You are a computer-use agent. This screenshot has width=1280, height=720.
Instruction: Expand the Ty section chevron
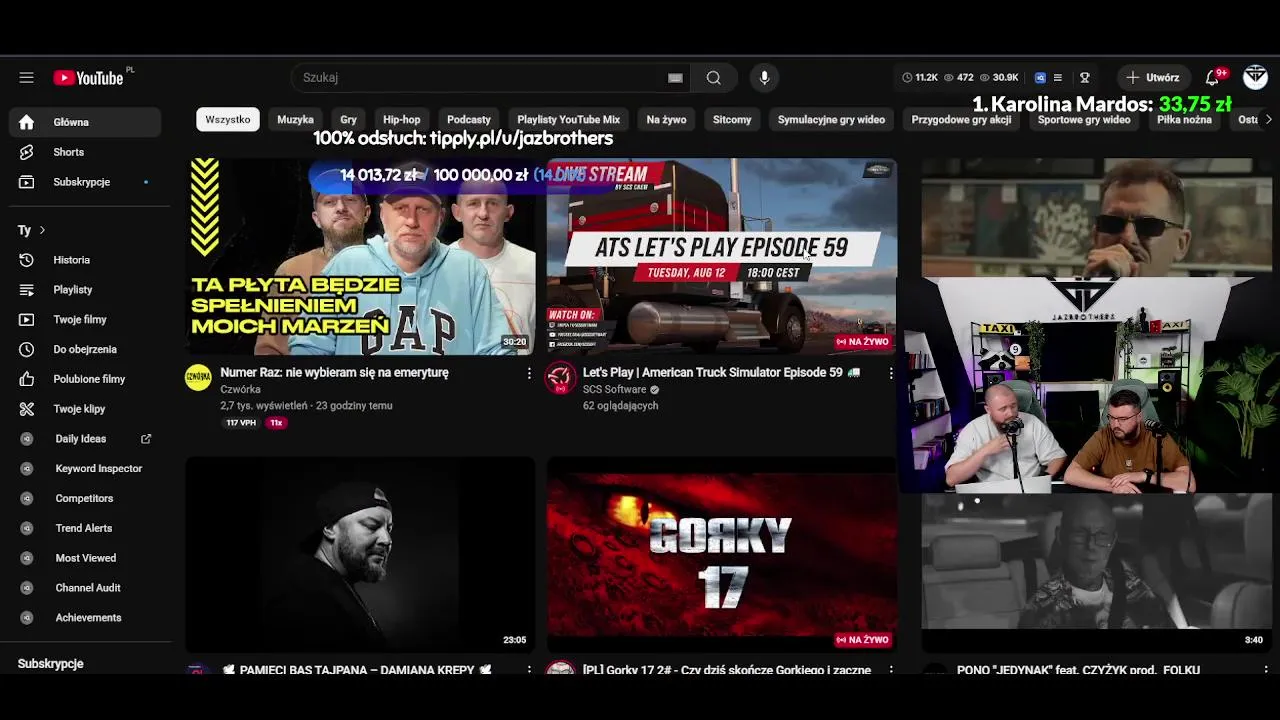tap(42, 230)
